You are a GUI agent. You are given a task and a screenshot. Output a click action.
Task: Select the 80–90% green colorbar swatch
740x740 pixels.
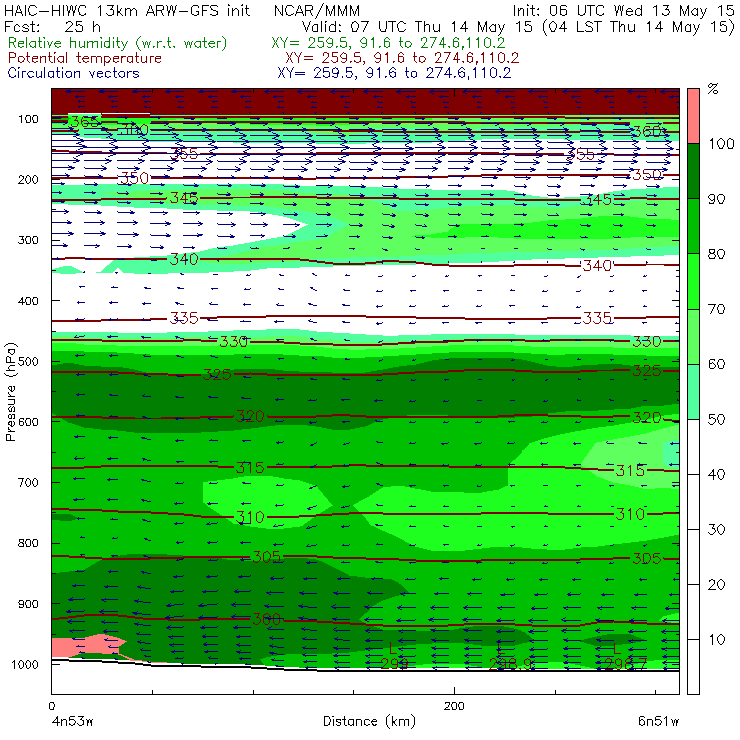tap(693, 226)
